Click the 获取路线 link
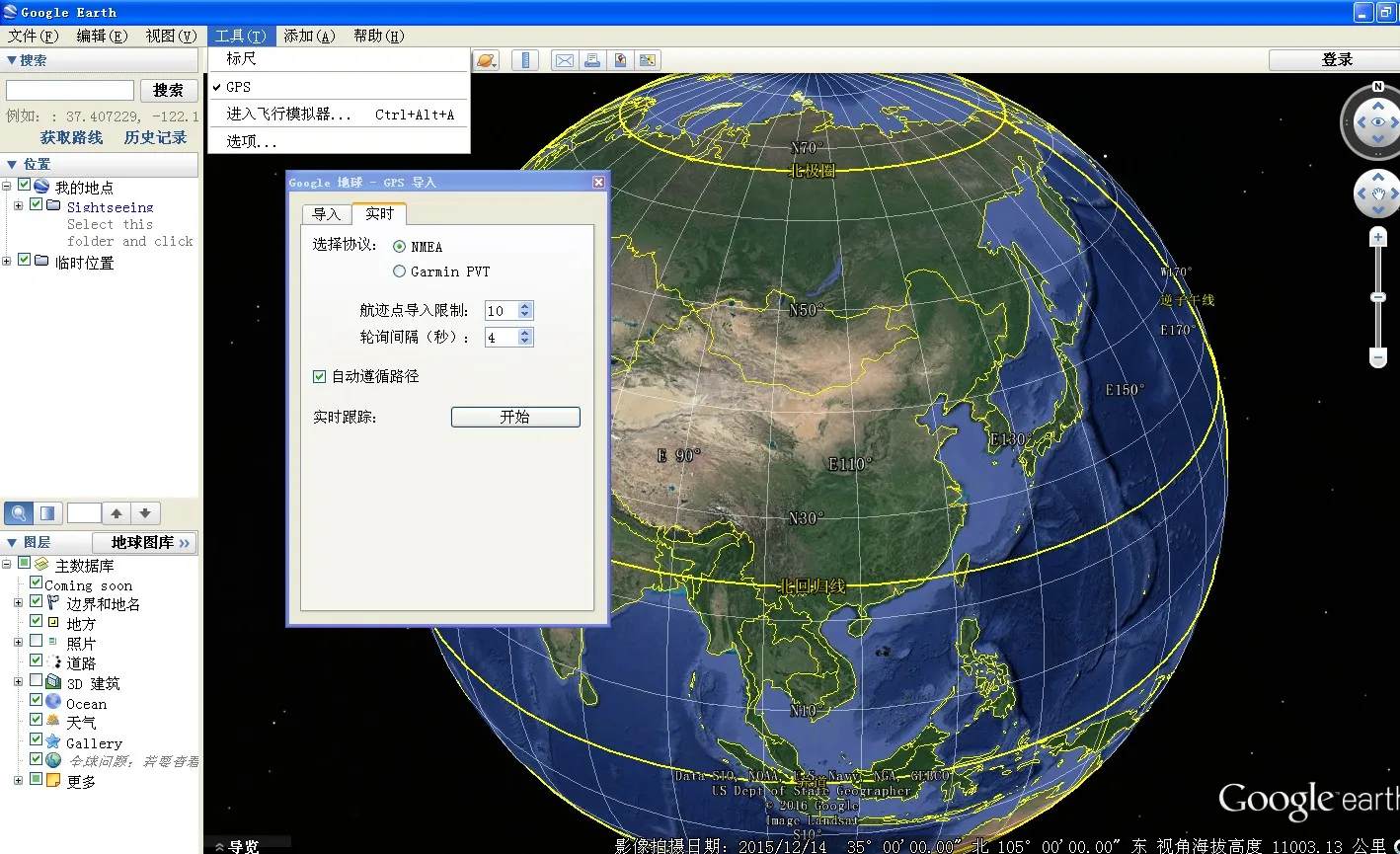 tap(71, 137)
